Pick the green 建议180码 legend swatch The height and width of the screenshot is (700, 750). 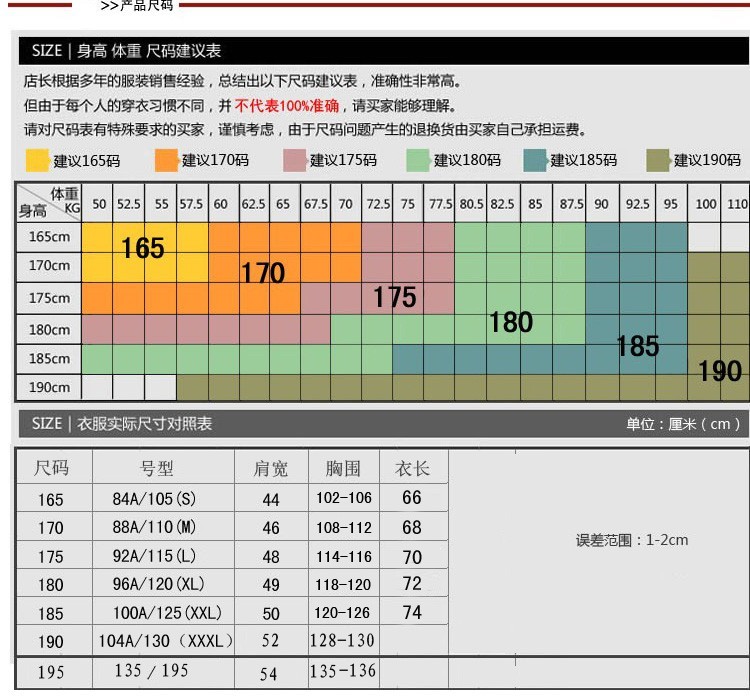click(418, 160)
